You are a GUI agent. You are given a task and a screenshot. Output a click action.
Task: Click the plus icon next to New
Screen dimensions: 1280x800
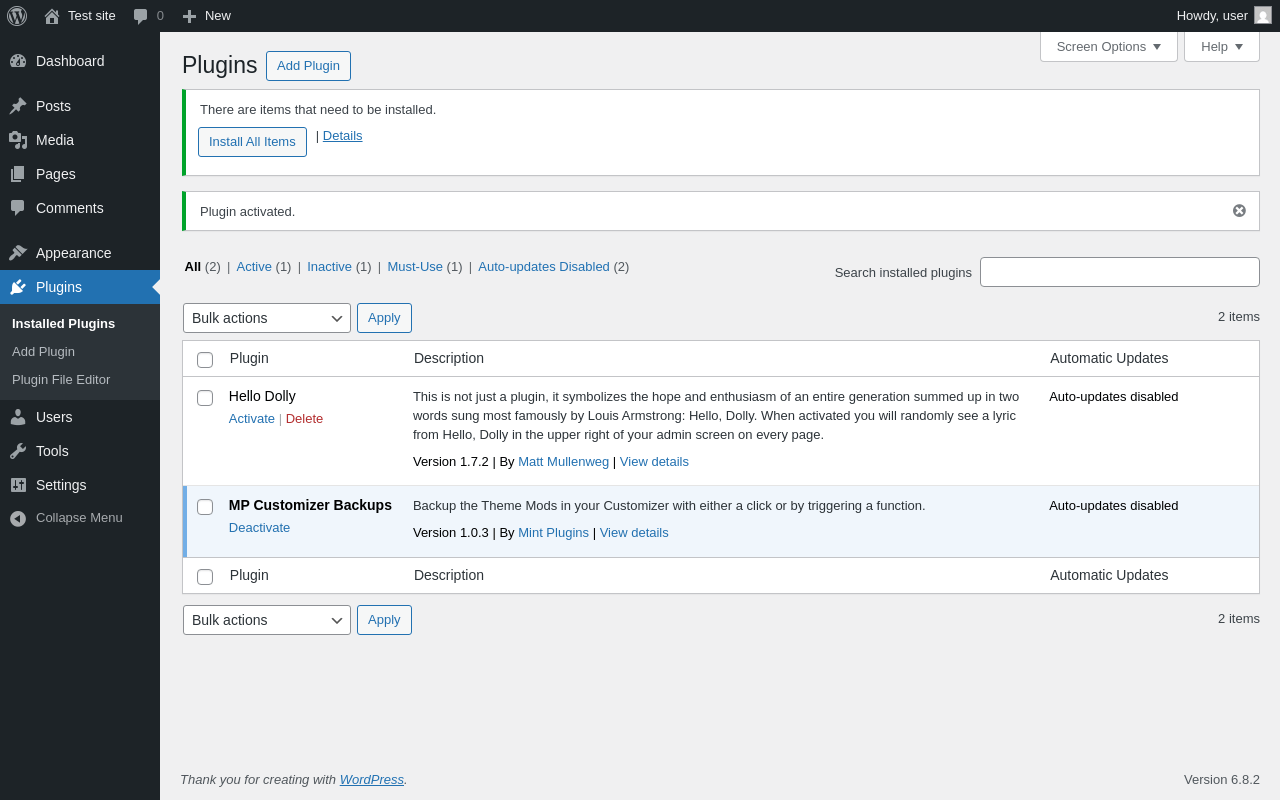coord(189,16)
